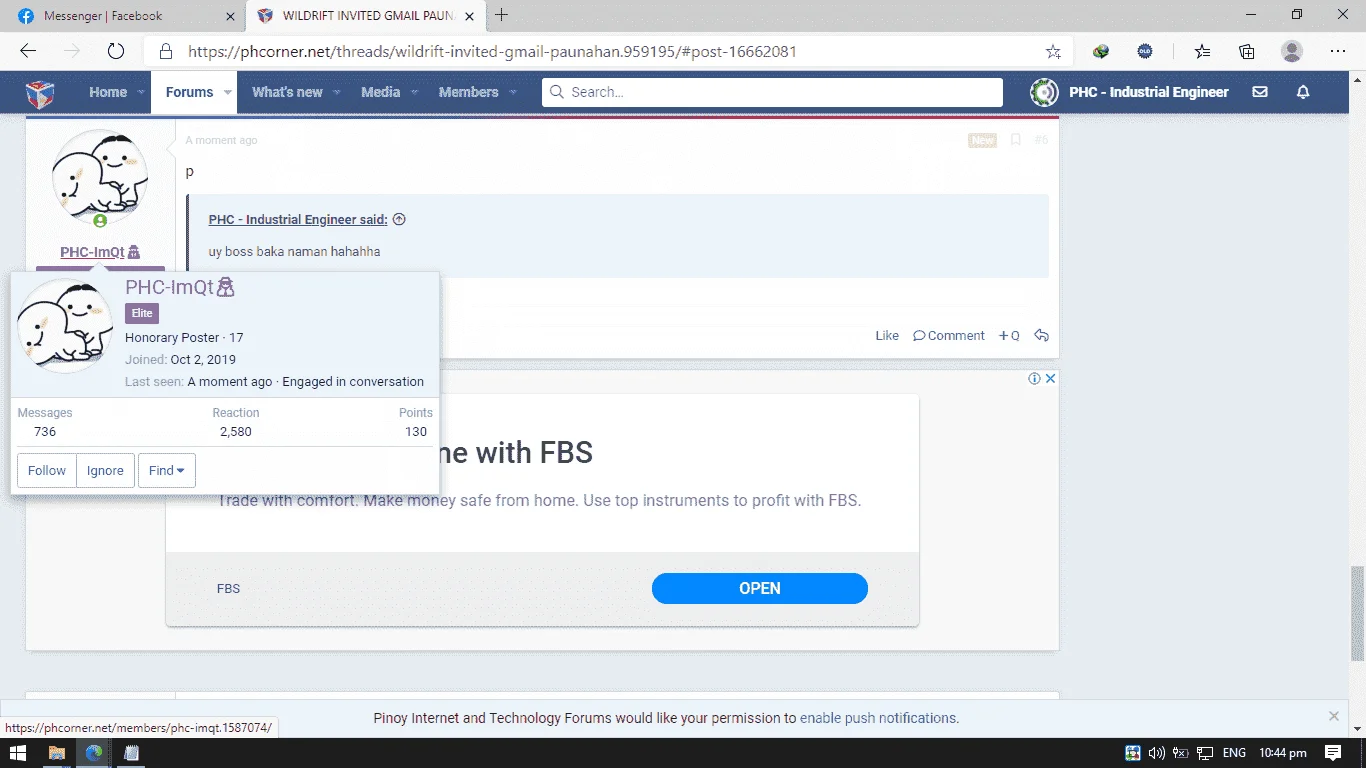1366x768 pixels.
Task: Open the network status tray icon
Action: pyautogui.click(x=1206, y=753)
